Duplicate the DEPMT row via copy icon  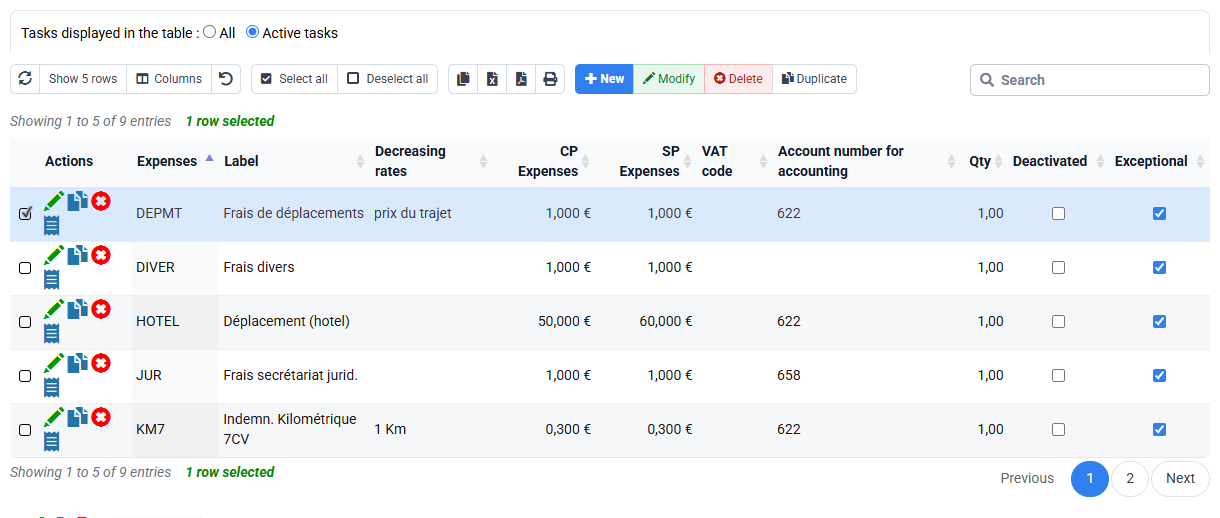coord(78,201)
